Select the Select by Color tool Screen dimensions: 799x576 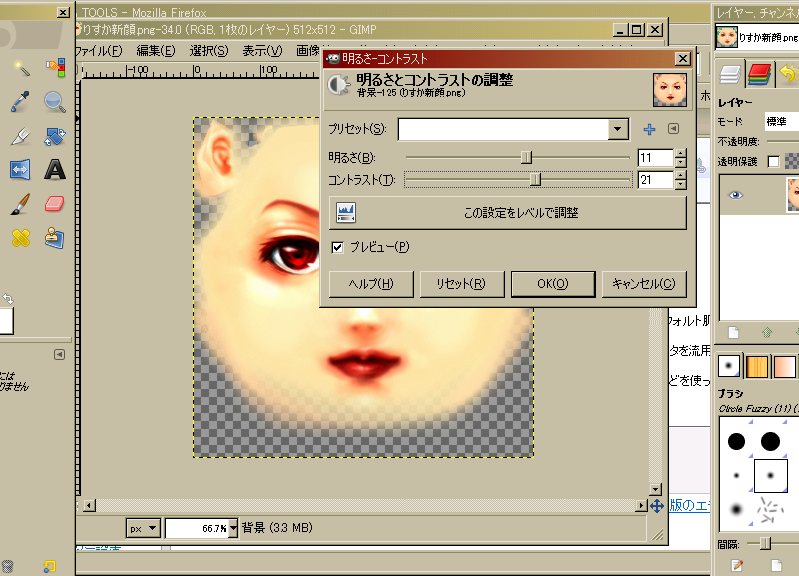[55, 68]
